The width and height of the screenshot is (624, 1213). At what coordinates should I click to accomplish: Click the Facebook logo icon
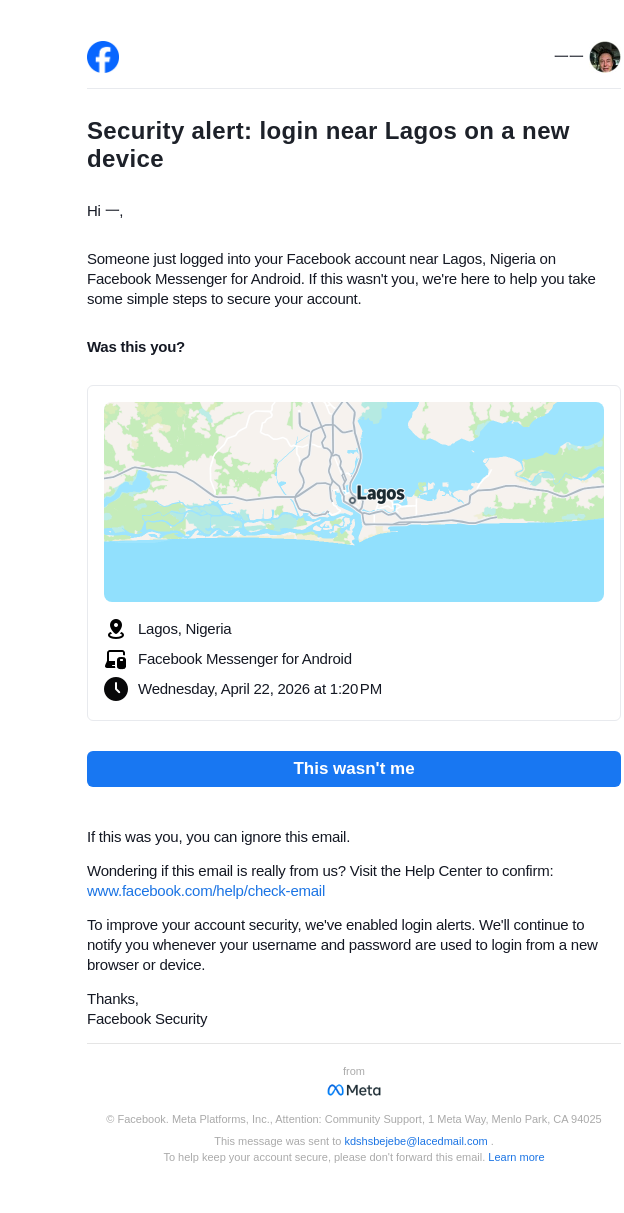pos(103,57)
